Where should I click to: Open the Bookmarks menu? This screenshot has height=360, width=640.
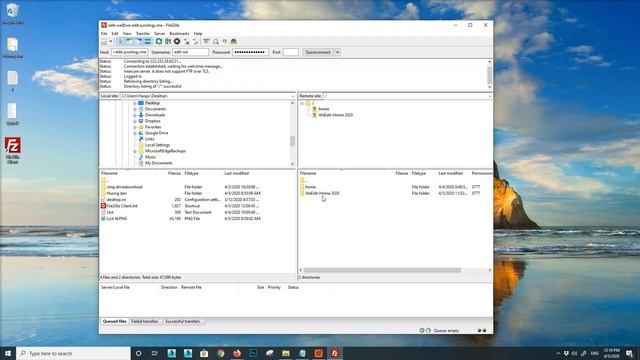point(179,33)
